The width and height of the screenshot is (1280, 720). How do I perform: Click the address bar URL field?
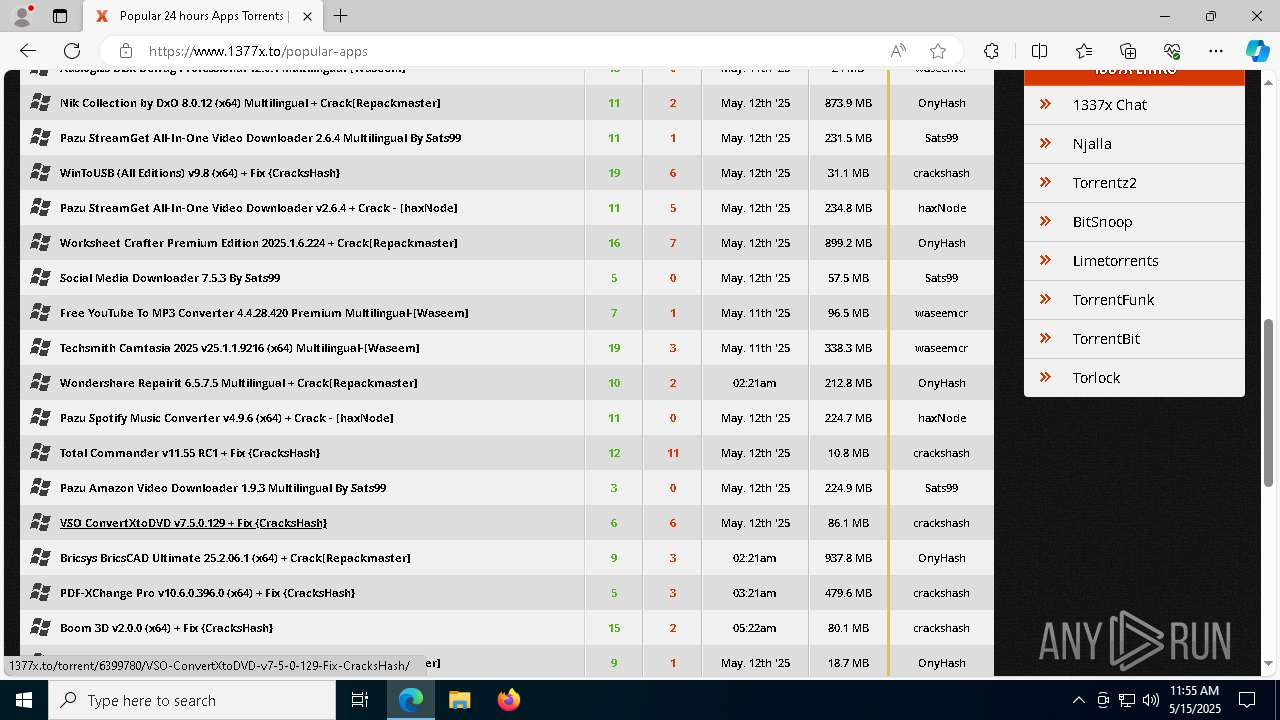pos(510,51)
